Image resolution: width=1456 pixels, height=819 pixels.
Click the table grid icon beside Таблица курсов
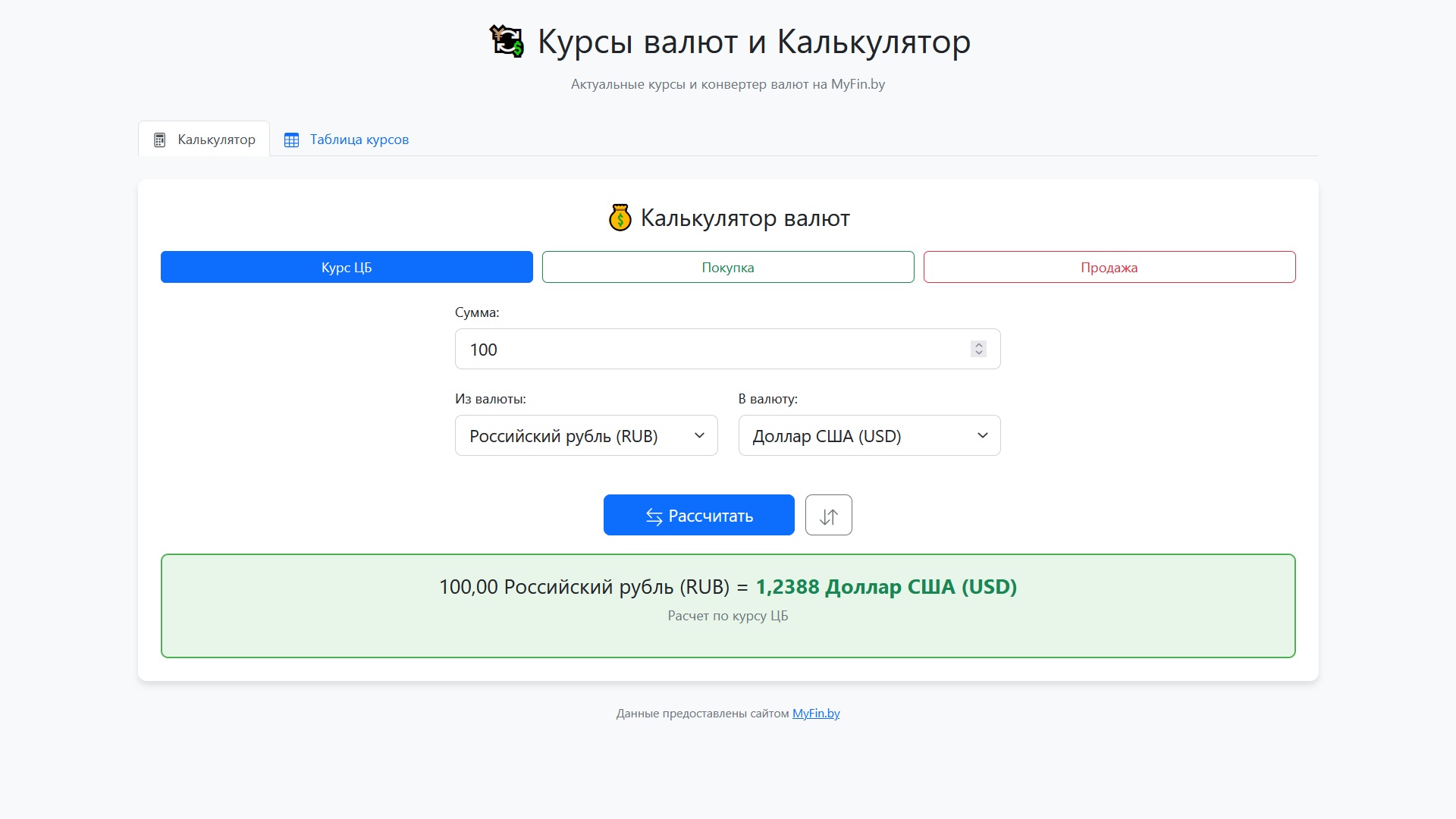pos(291,140)
